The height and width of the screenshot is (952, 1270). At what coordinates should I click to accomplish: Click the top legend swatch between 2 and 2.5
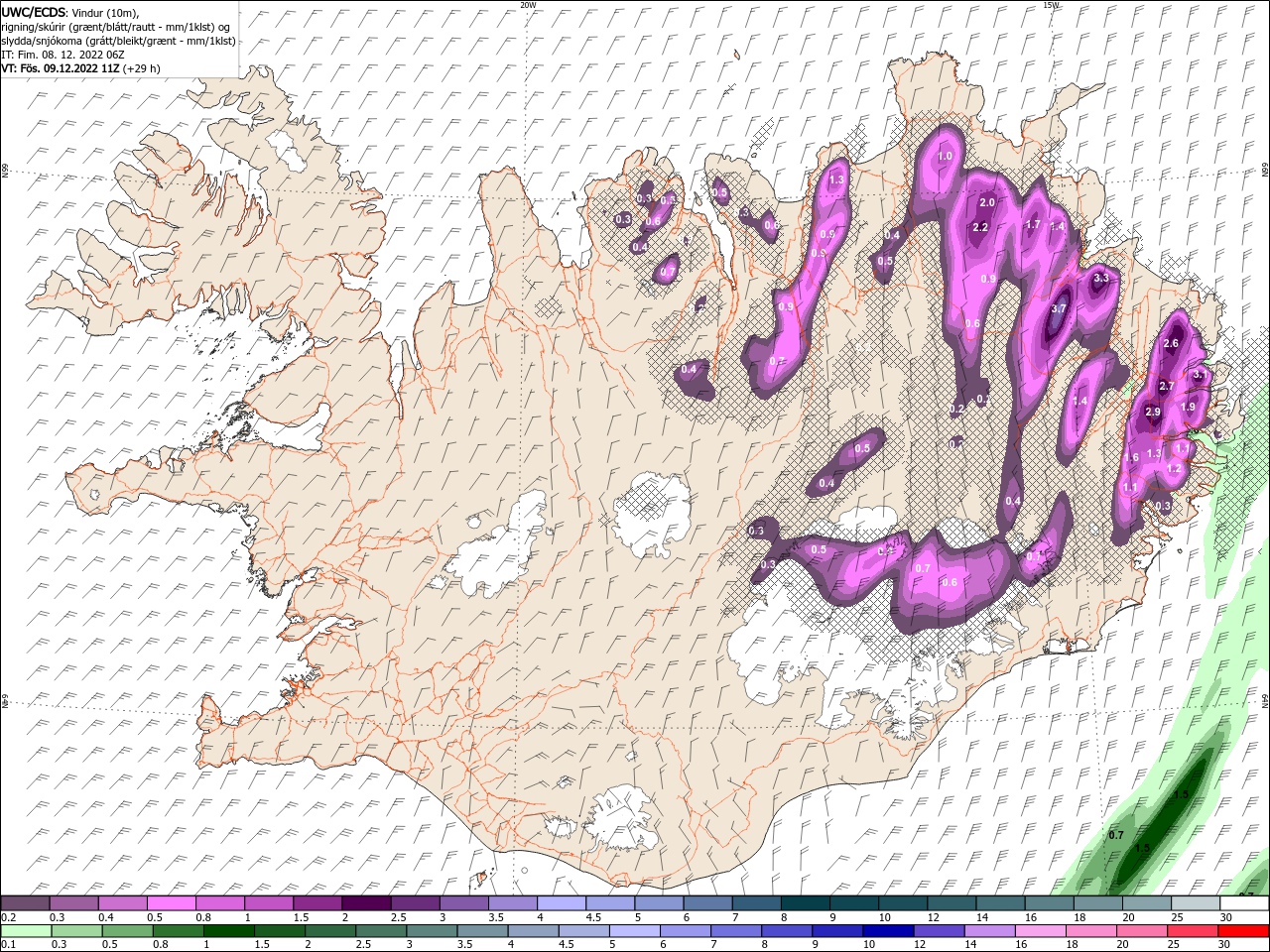[x=367, y=903]
